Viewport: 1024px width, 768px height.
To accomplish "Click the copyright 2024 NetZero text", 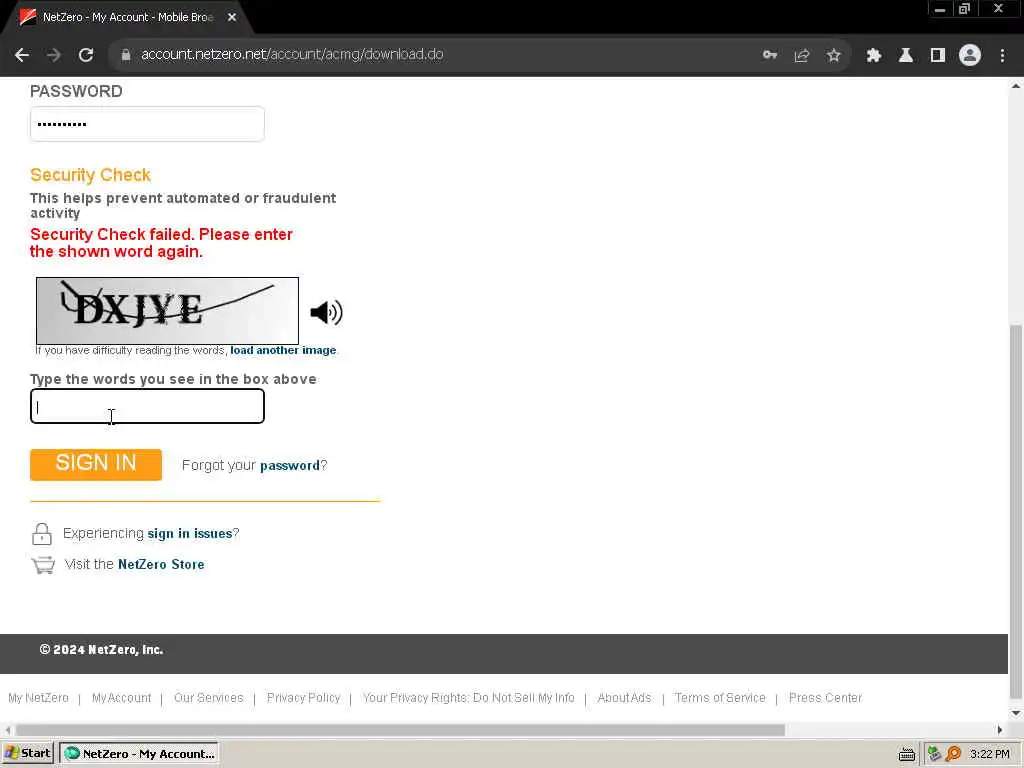I will (101, 650).
